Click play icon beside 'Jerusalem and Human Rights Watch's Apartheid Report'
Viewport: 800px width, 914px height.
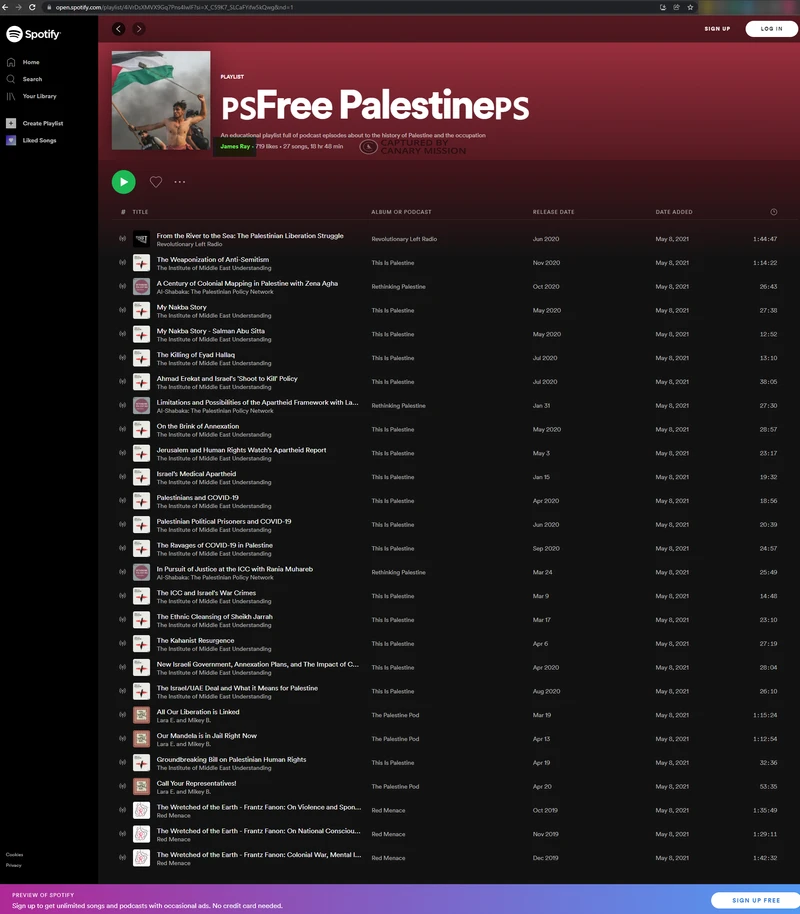click(122, 453)
